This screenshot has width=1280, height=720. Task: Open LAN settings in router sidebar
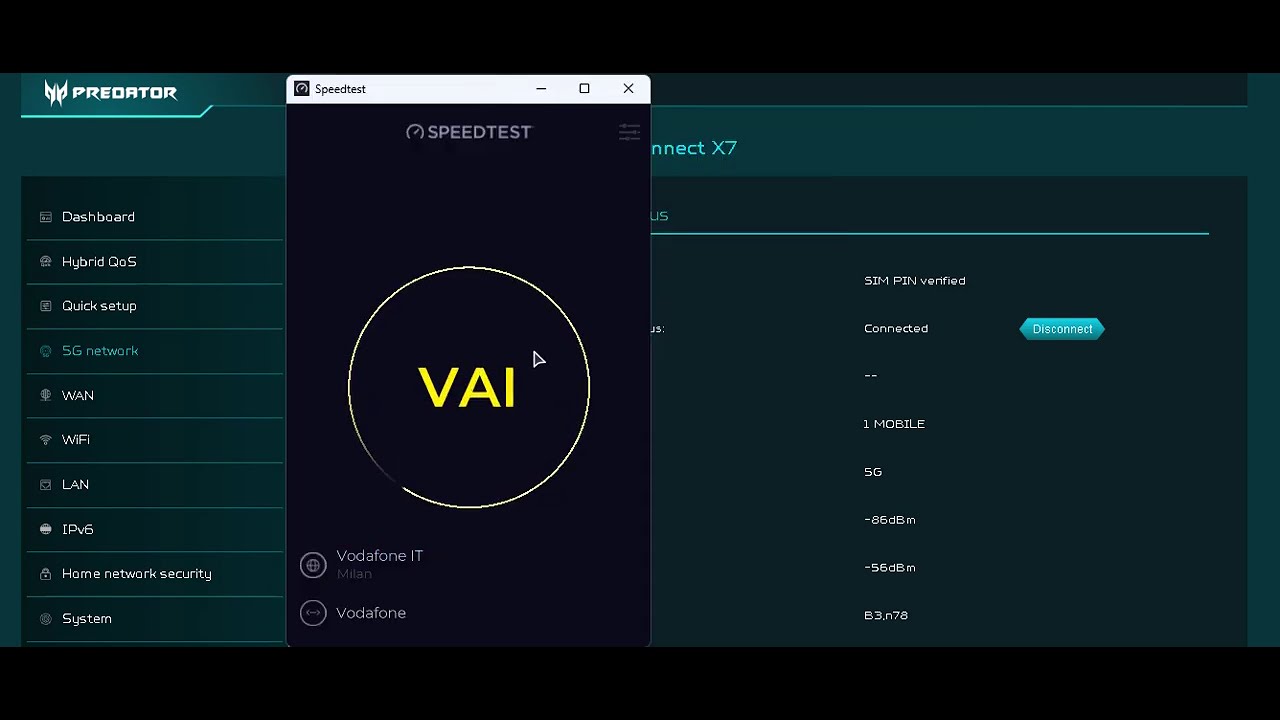pos(75,485)
